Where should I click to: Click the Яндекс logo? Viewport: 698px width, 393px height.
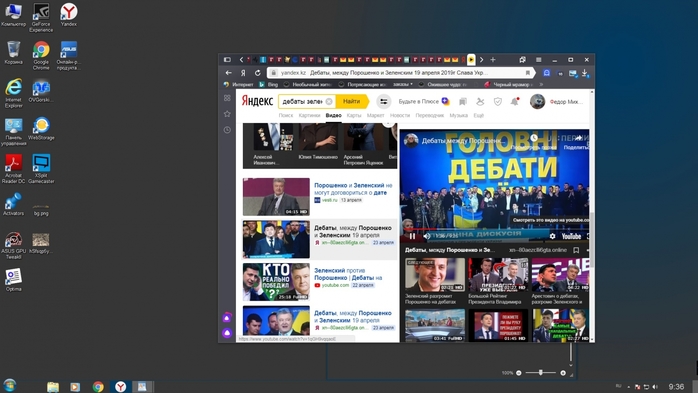tap(257, 101)
